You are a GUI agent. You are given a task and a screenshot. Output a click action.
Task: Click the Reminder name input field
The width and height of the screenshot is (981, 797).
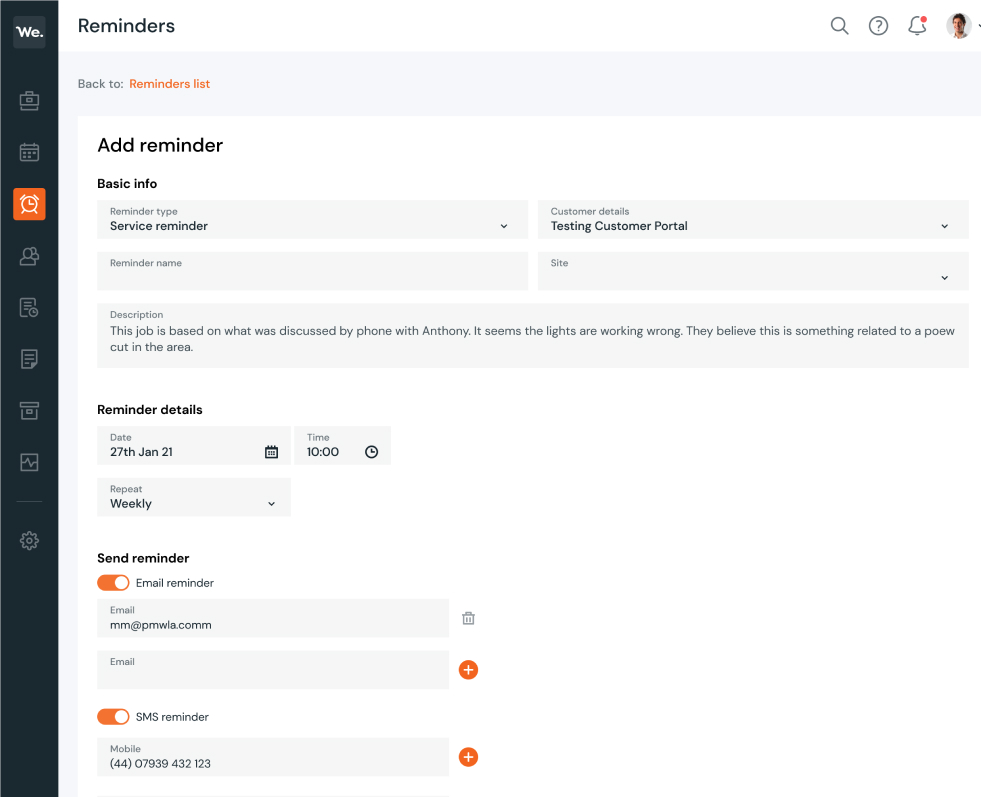312,271
